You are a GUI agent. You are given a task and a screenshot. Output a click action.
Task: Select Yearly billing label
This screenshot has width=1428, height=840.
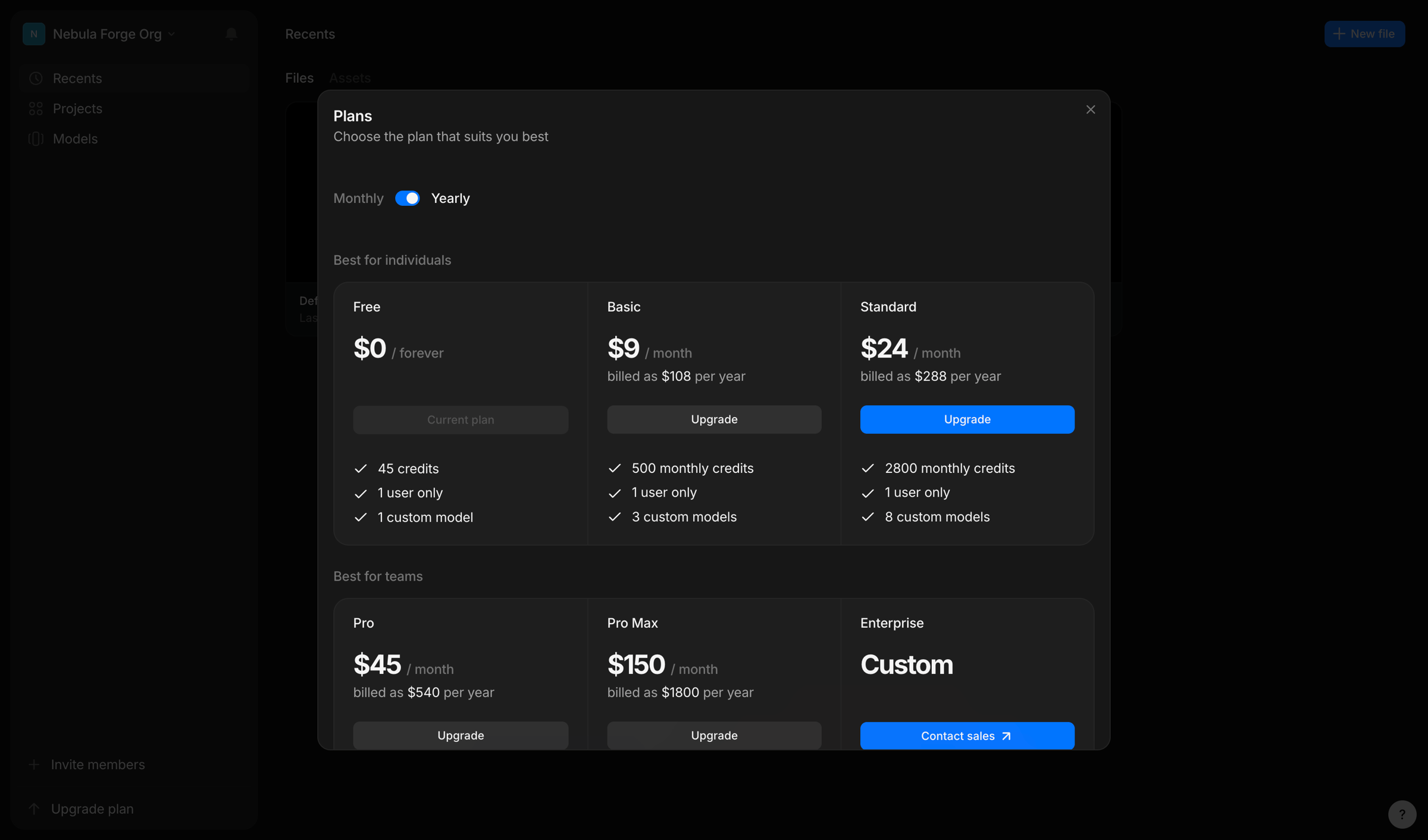coord(450,198)
